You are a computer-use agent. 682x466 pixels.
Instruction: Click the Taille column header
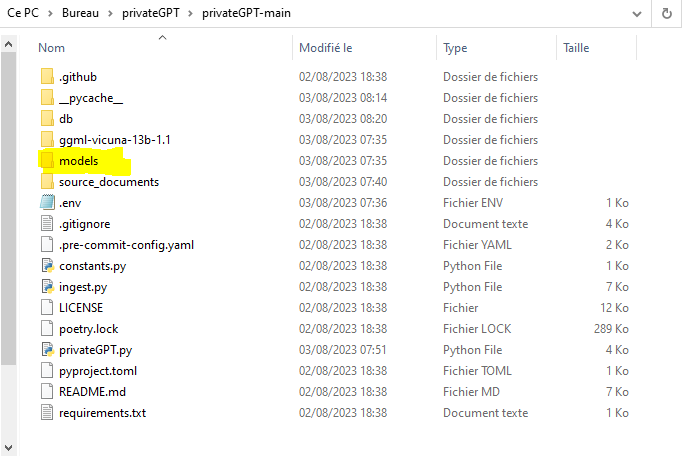pyautogui.click(x=576, y=48)
